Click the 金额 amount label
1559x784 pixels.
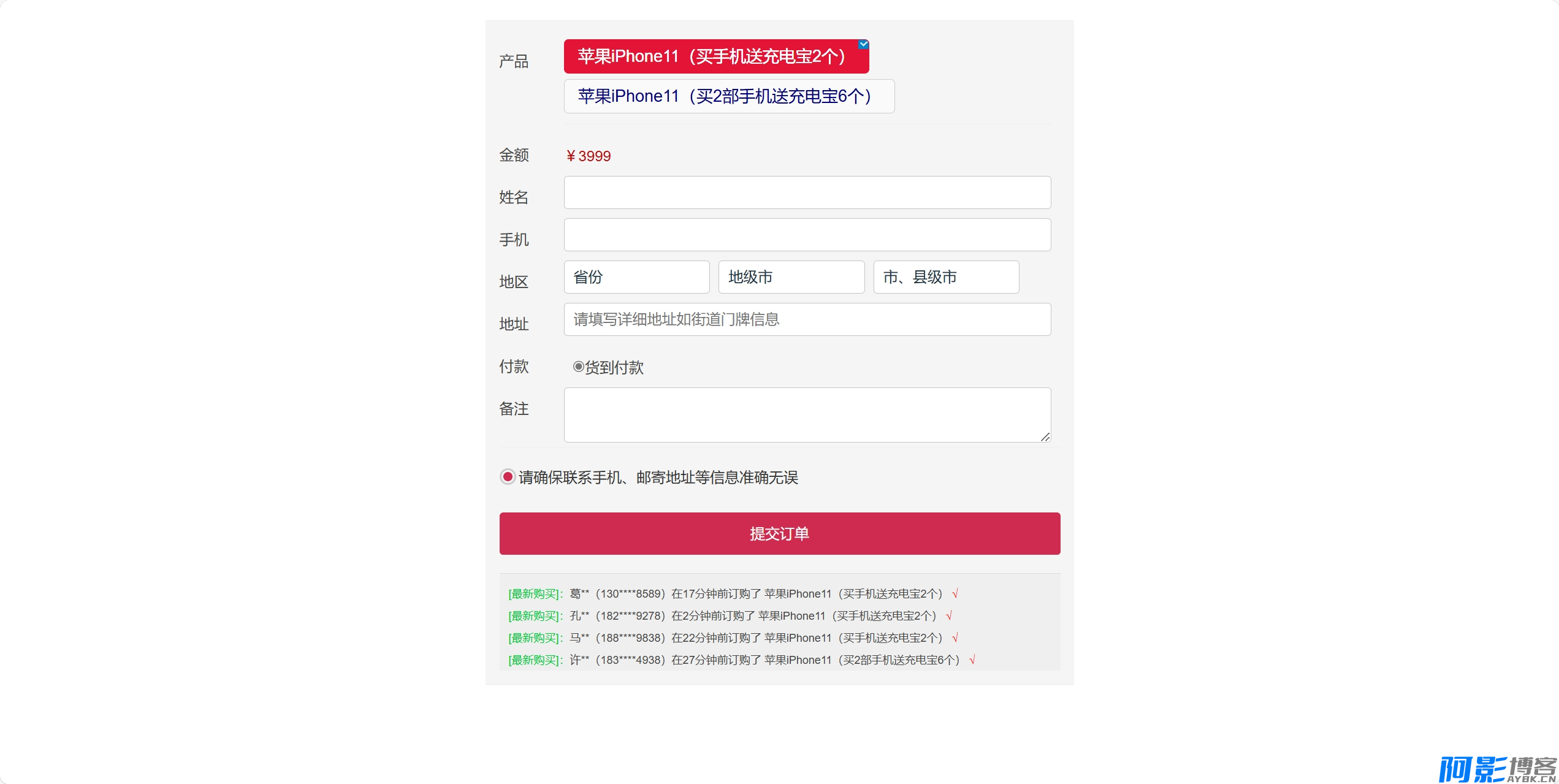click(514, 155)
